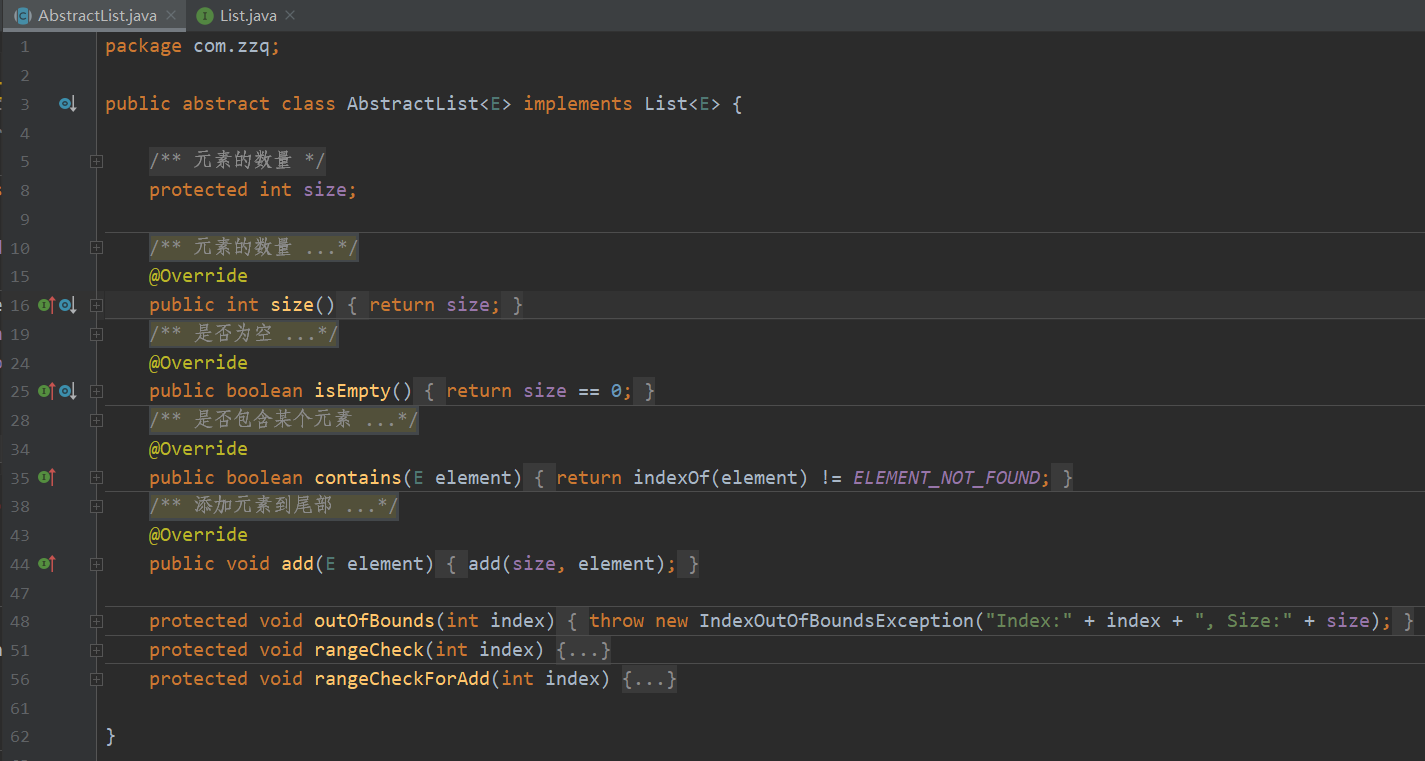Expand the folded Javadoc at line 38
This screenshot has width=1425, height=761.
[96, 506]
